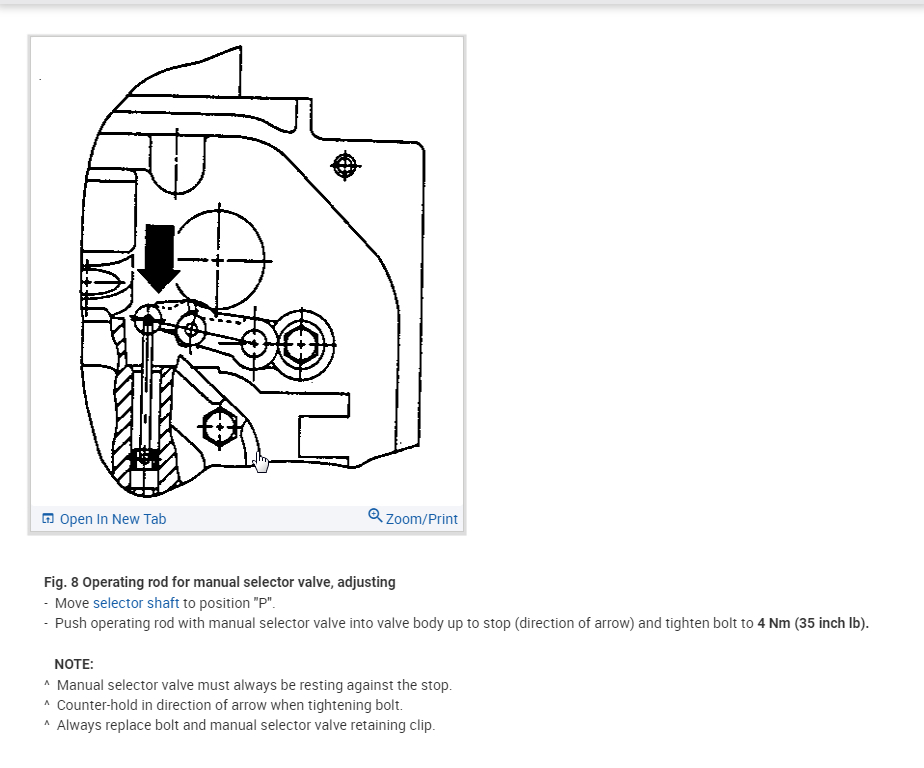Open the diagram in a new tab
Image resolution: width=924 pixels, height=768 pixels.
(x=104, y=519)
